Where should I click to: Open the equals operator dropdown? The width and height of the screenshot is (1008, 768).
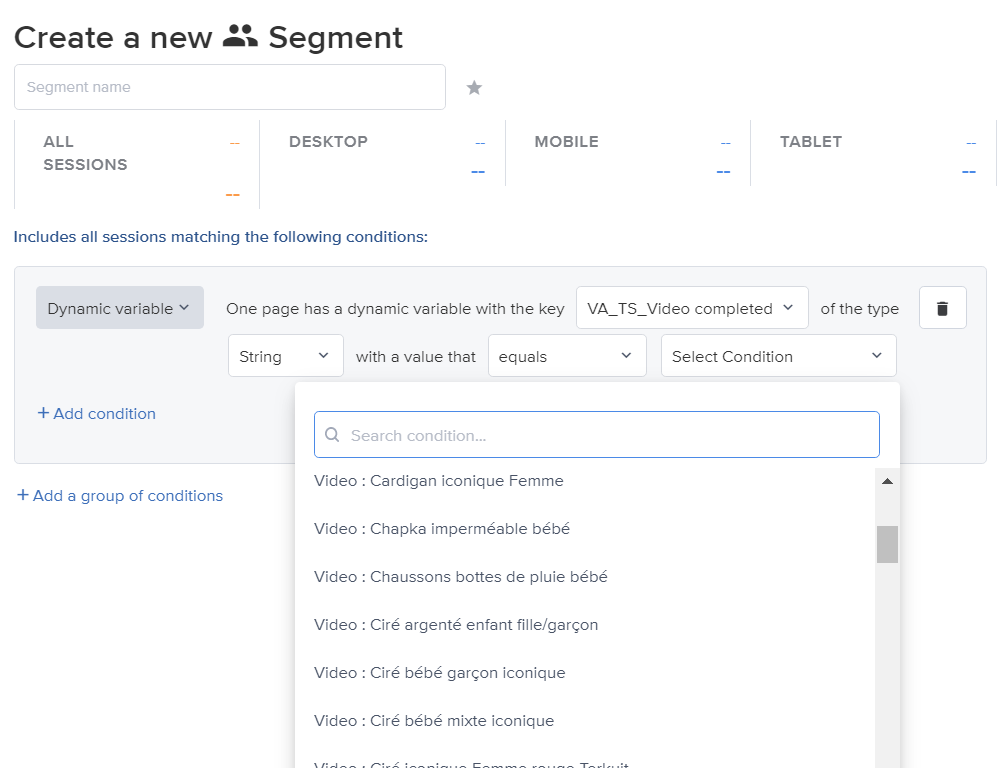coord(567,355)
